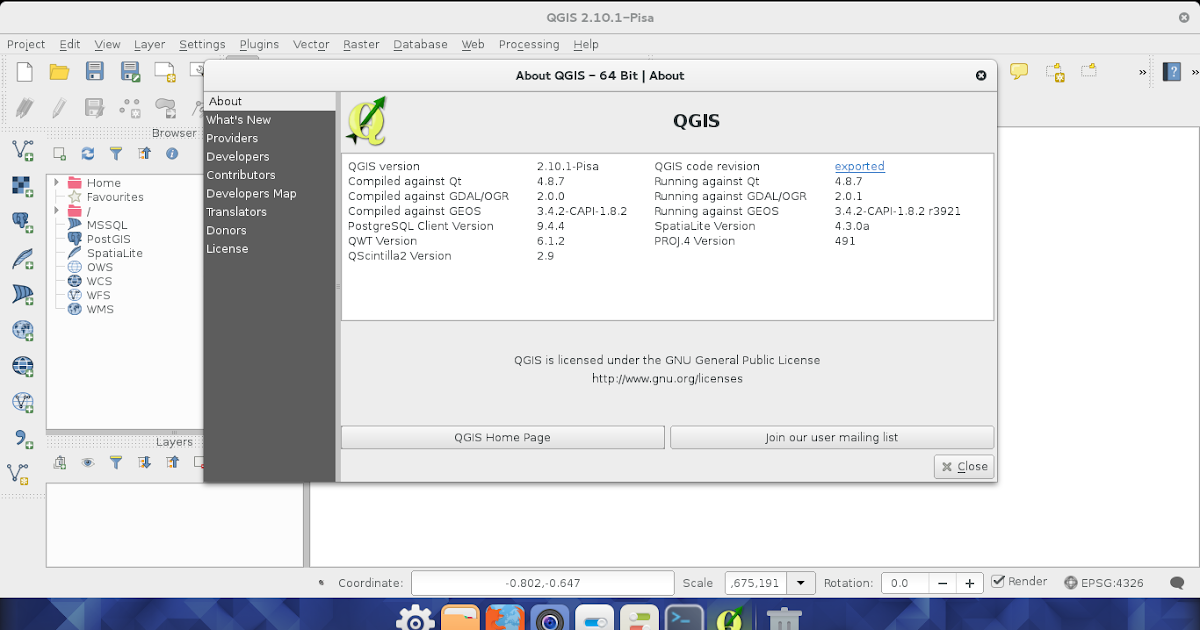Viewport: 1200px width, 630px height.
Task: Click Join our user mailing list button
Action: click(x=832, y=437)
